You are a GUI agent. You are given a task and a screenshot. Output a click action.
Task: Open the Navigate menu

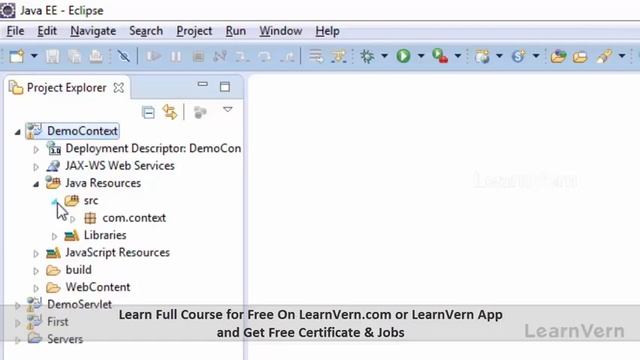pyautogui.click(x=93, y=31)
